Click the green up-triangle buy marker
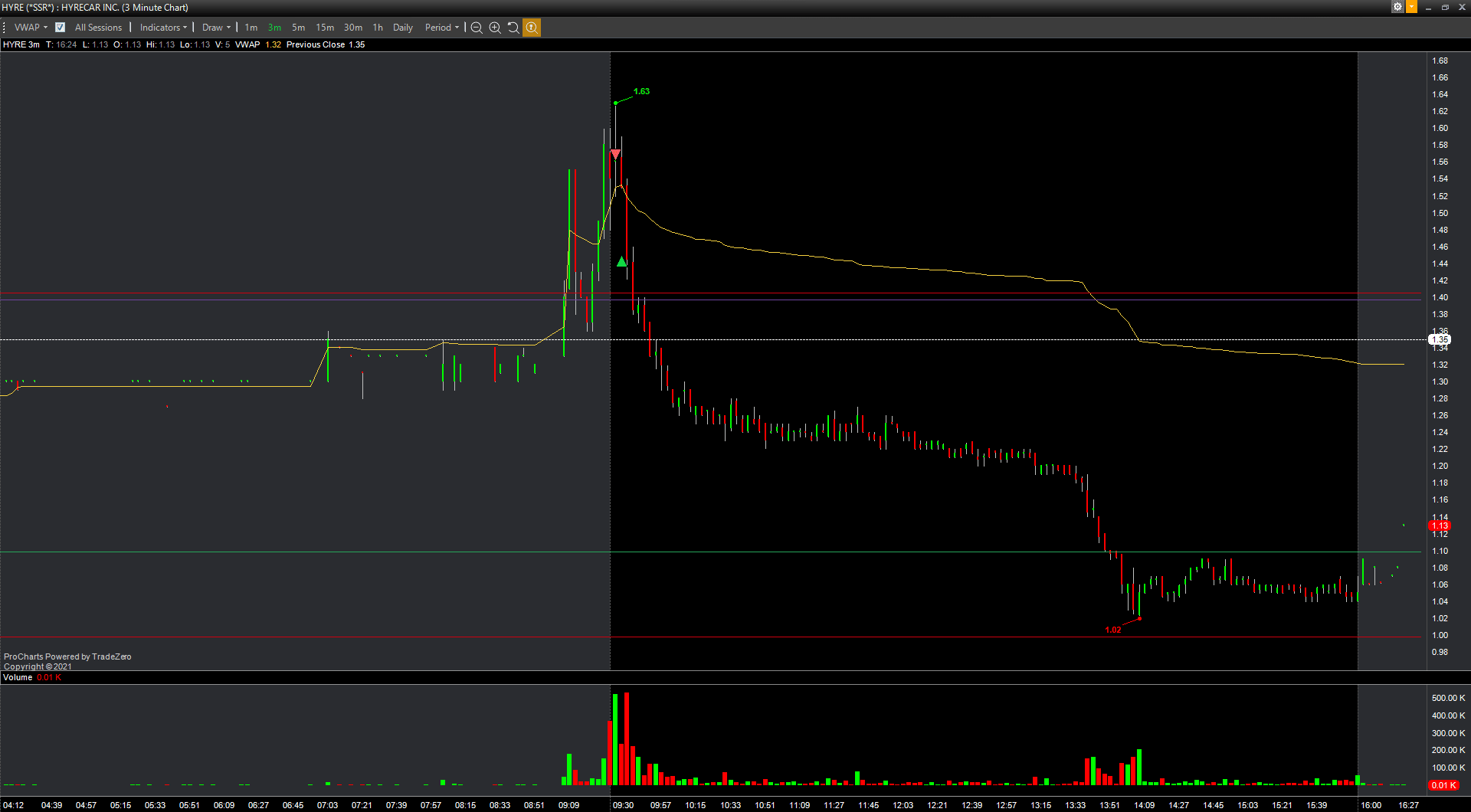1471x812 pixels. [x=621, y=262]
